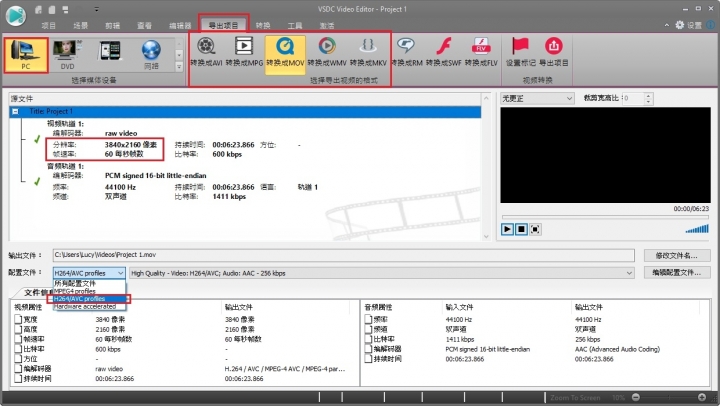Image resolution: width=720 pixels, height=406 pixels.
Task: Open the 激活 ribbon tab
Action: [327, 25]
